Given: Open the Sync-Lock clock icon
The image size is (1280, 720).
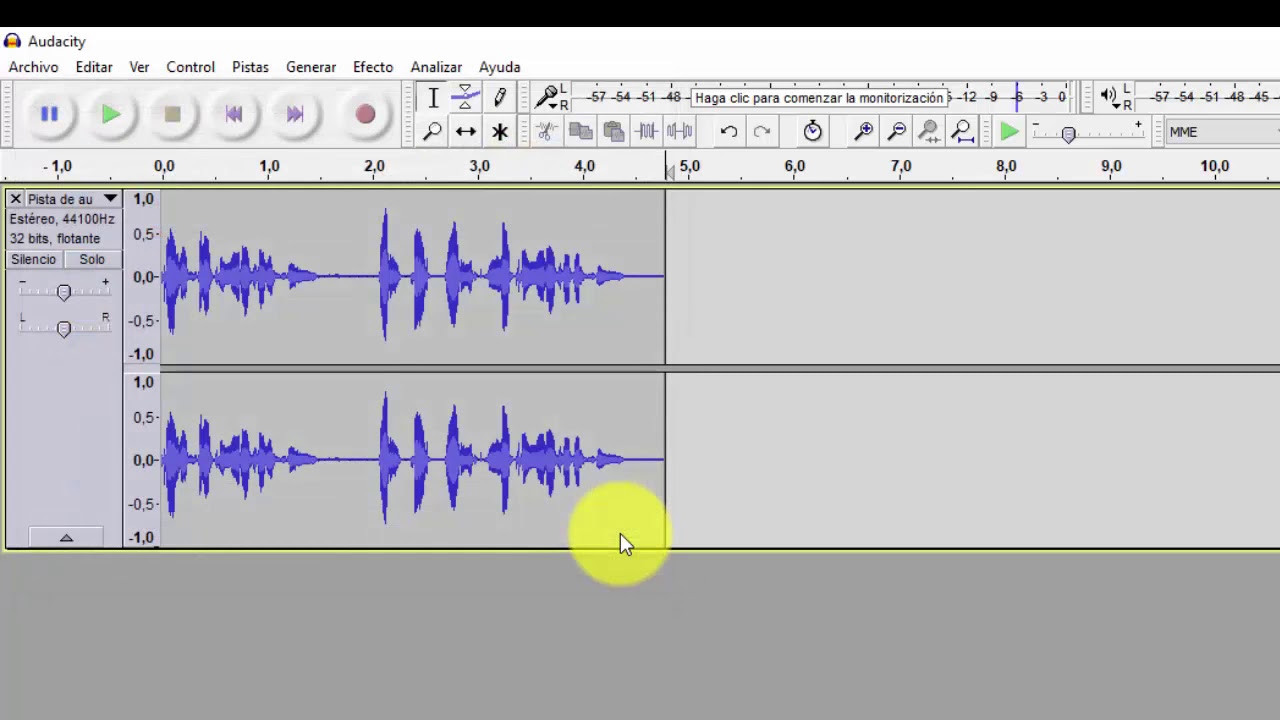Looking at the screenshot, I should pyautogui.click(x=813, y=131).
